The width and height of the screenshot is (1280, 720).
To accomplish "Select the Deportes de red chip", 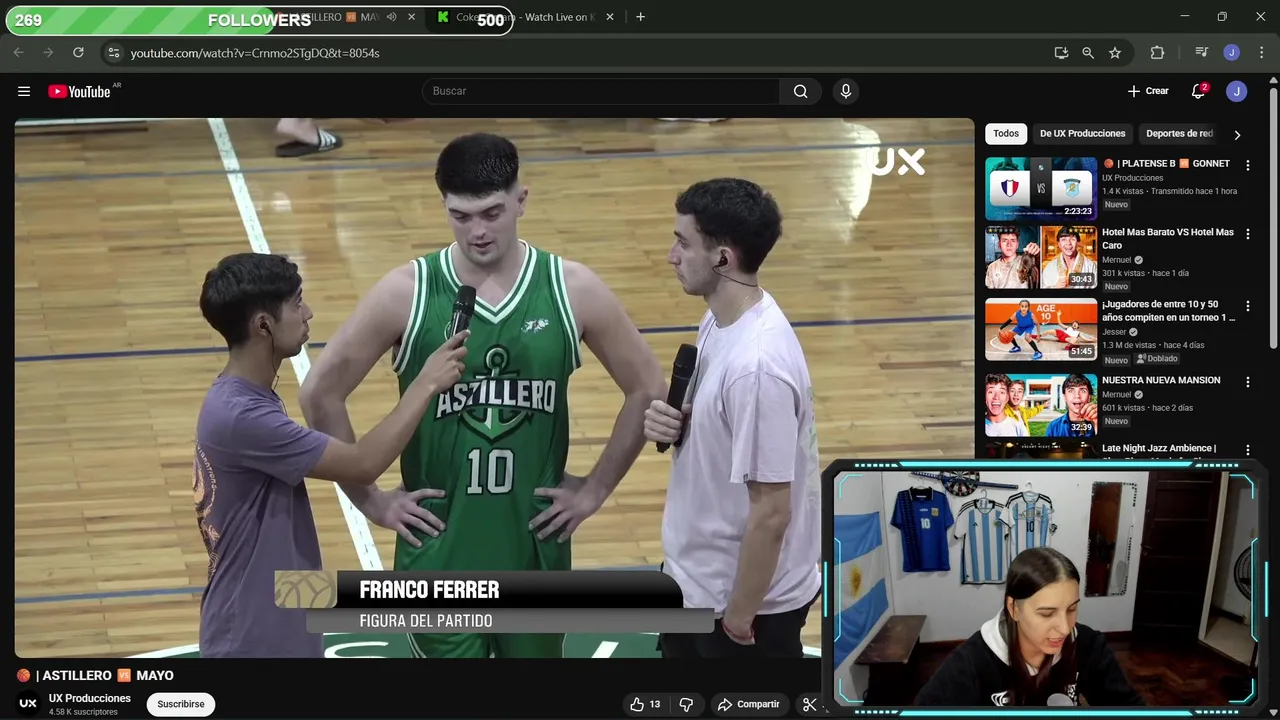I will coord(1179,134).
